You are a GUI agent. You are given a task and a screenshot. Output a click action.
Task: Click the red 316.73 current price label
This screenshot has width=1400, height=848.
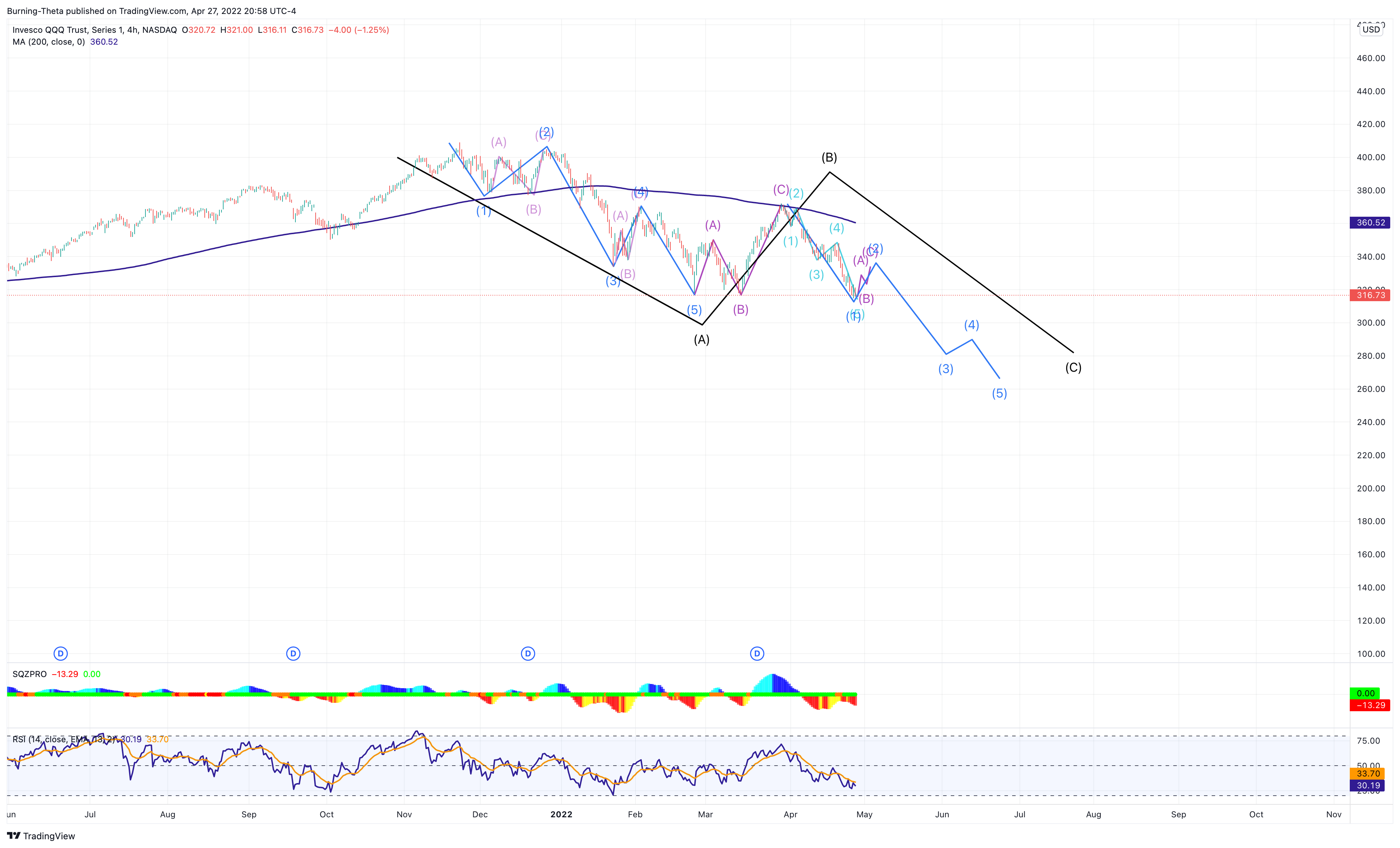click(1370, 295)
